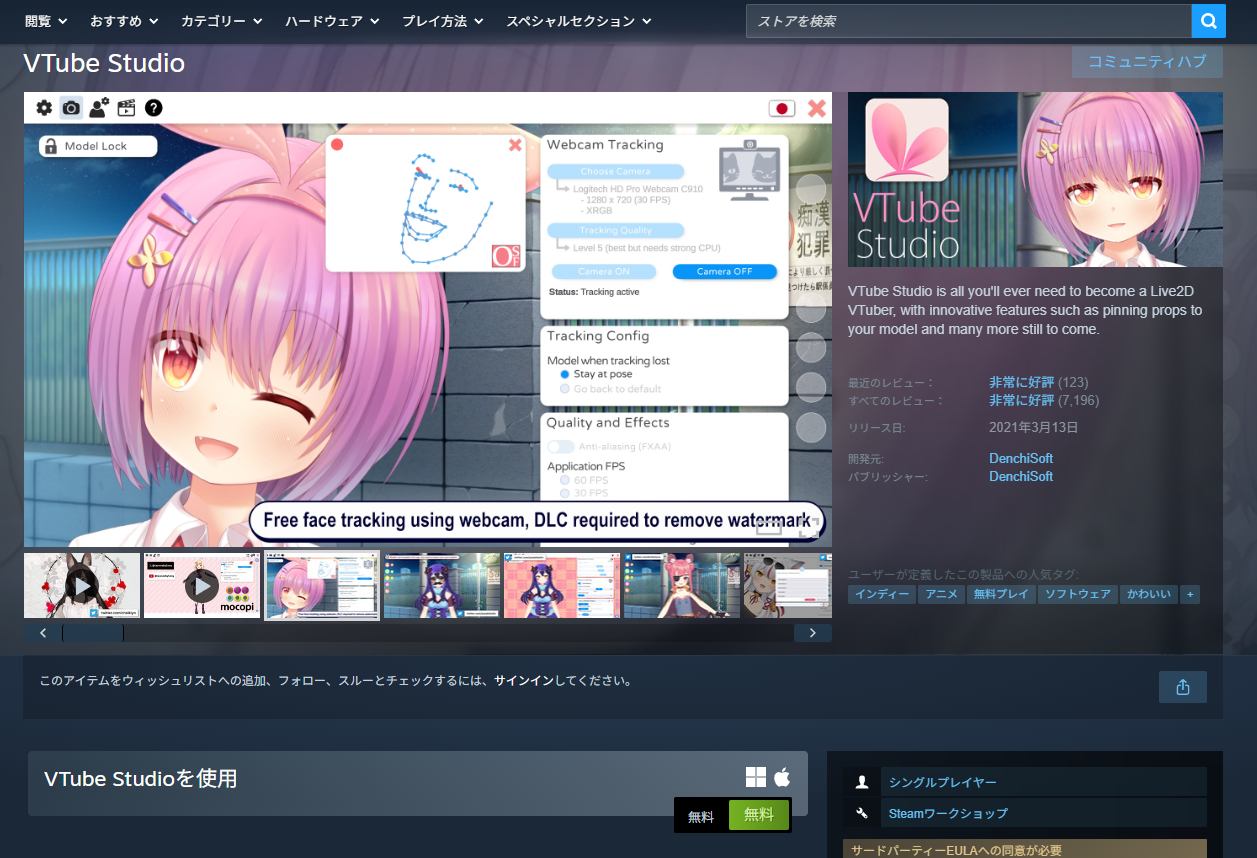Click the かわいい tag

pos(1149,594)
